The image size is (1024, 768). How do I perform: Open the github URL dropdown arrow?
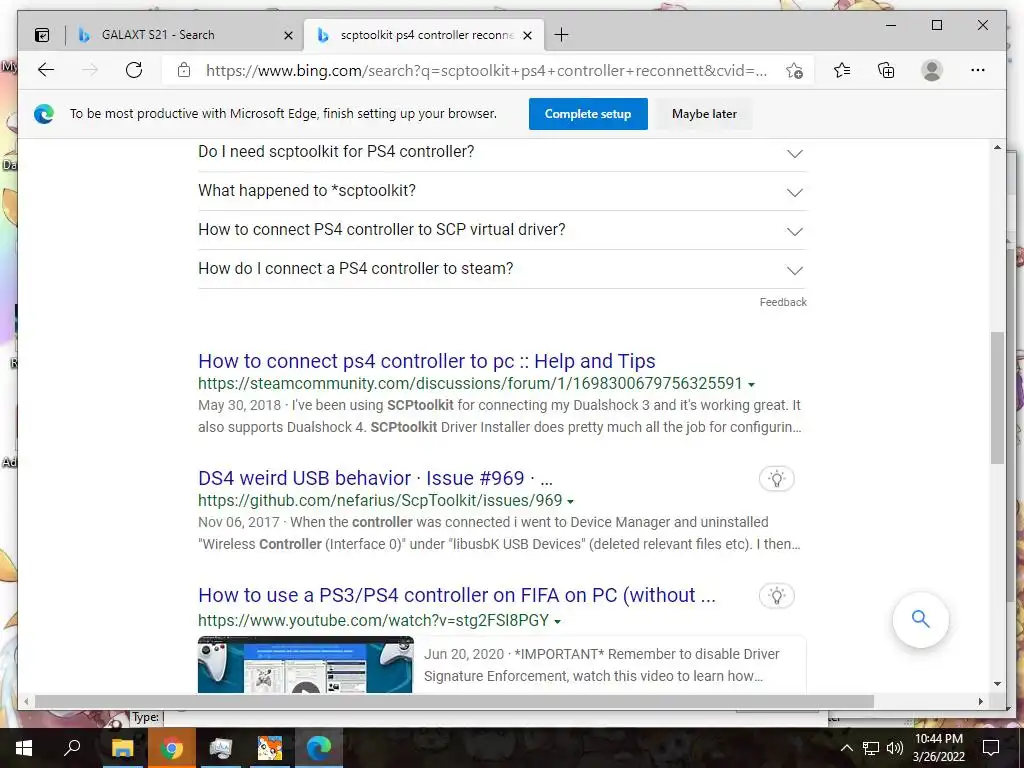tap(570, 502)
